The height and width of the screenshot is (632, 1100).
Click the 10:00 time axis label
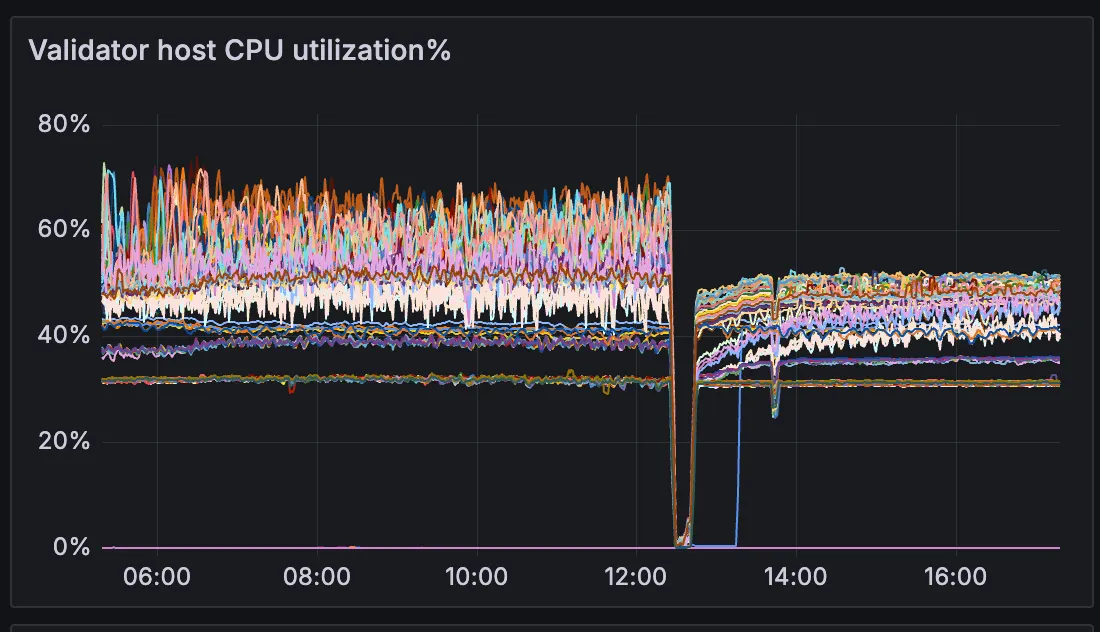tap(477, 577)
